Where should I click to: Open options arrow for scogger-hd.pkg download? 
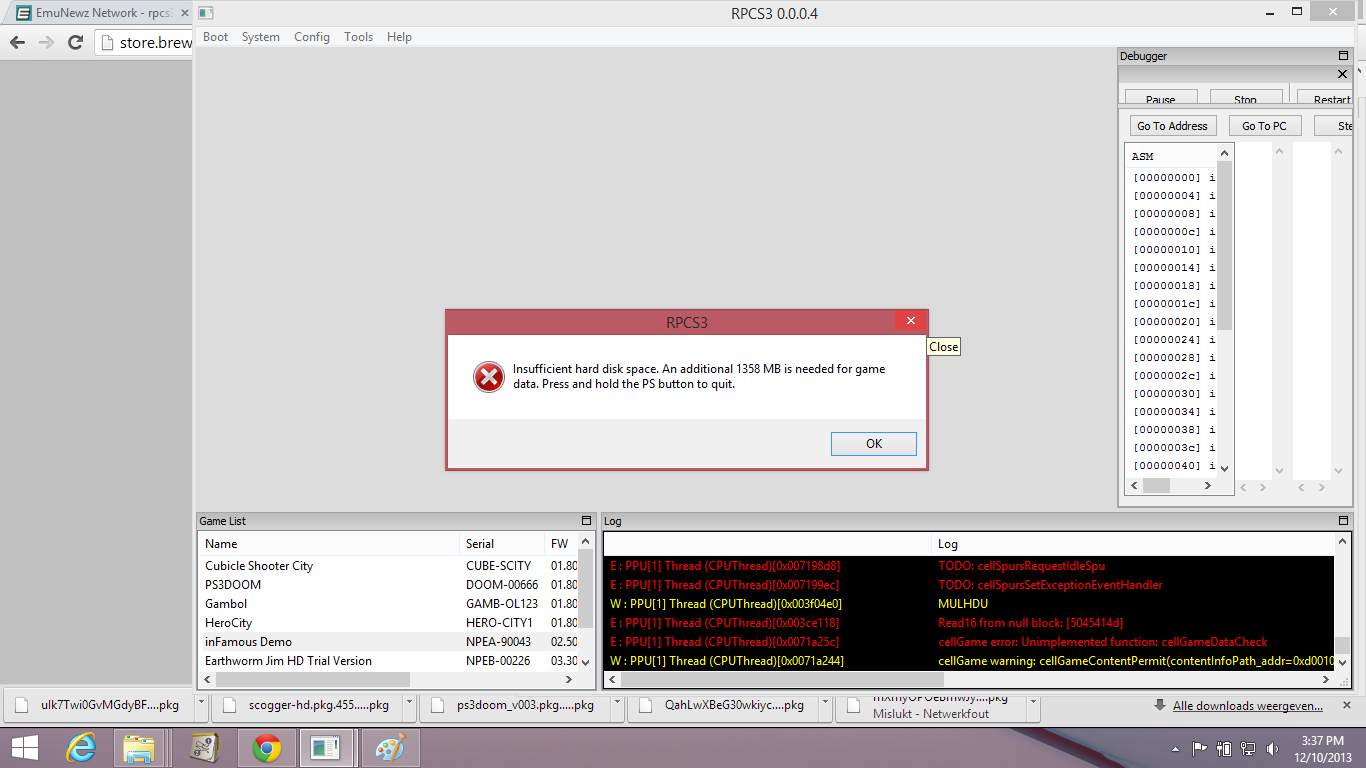click(x=410, y=705)
